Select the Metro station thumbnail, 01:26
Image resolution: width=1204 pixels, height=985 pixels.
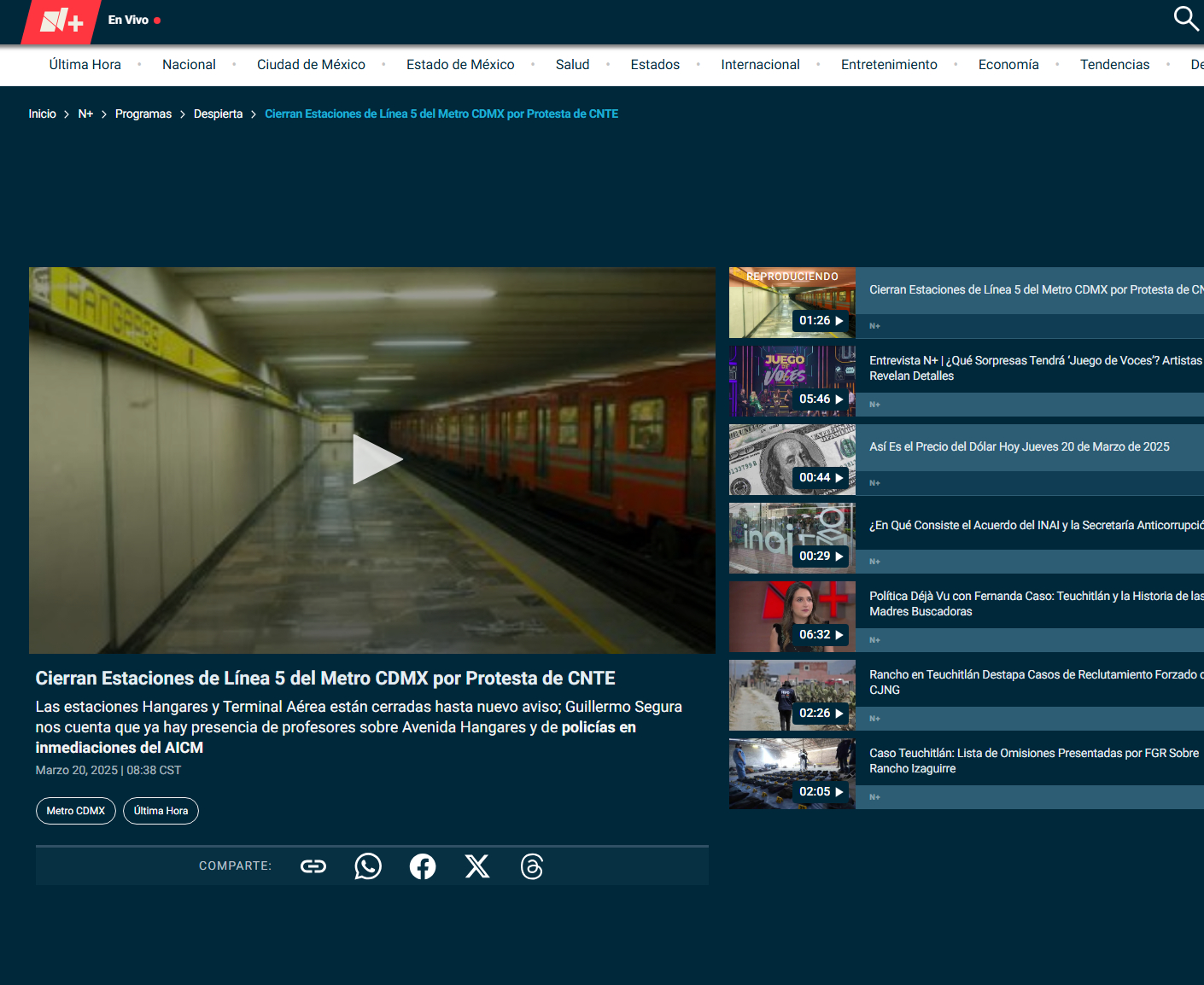tap(792, 303)
